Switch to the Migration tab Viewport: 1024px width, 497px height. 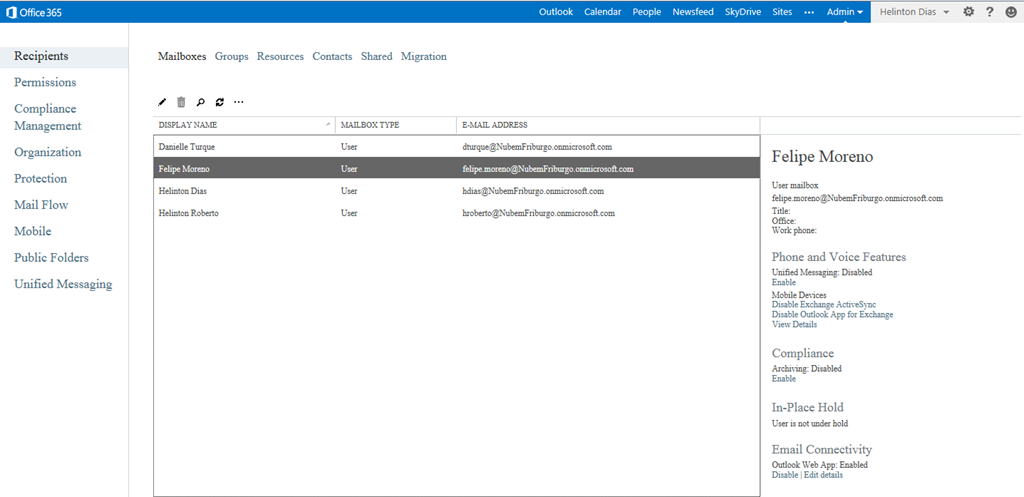pyautogui.click(x=424, y=57)
